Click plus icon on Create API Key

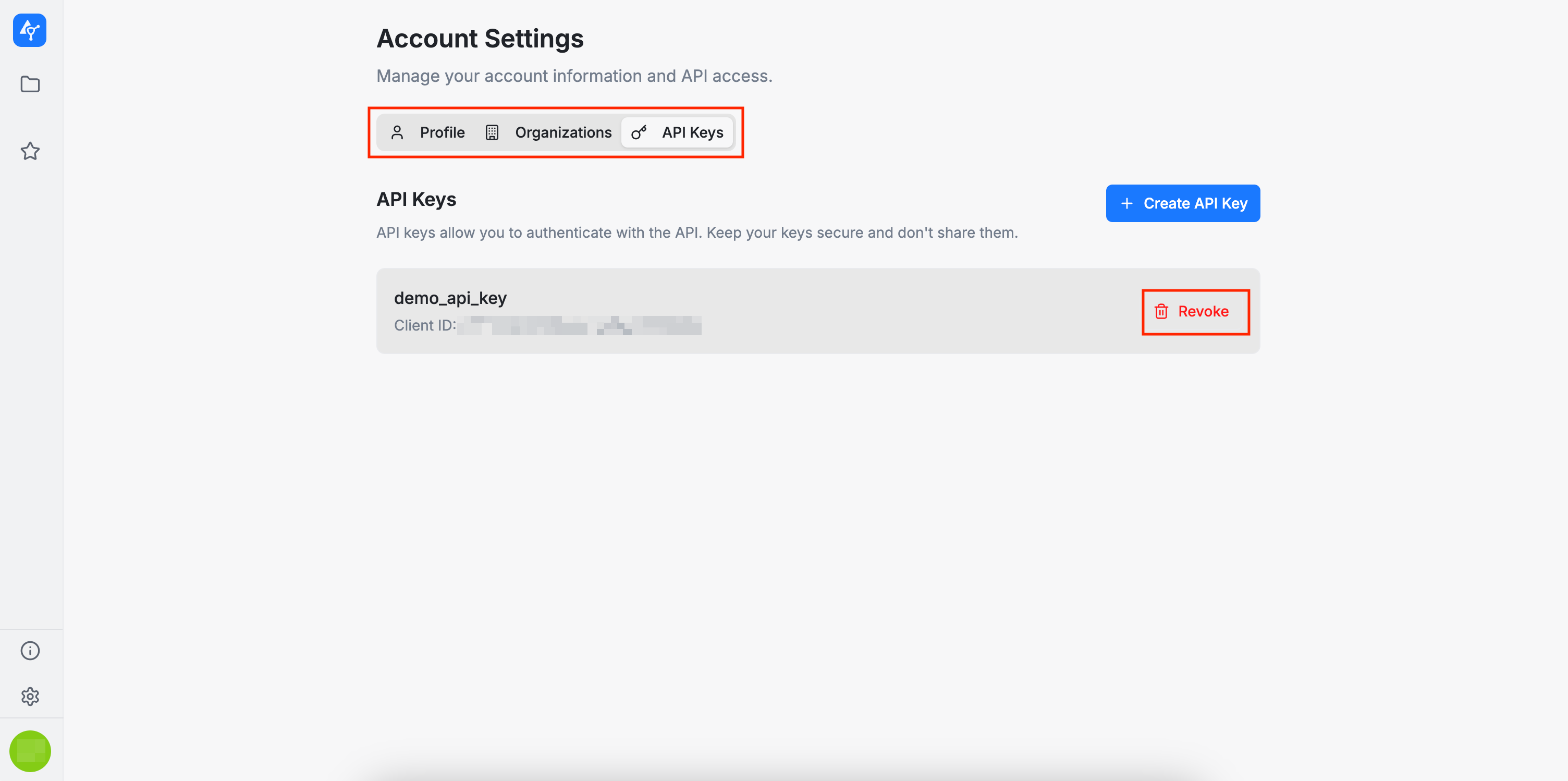coord(1126,203)
